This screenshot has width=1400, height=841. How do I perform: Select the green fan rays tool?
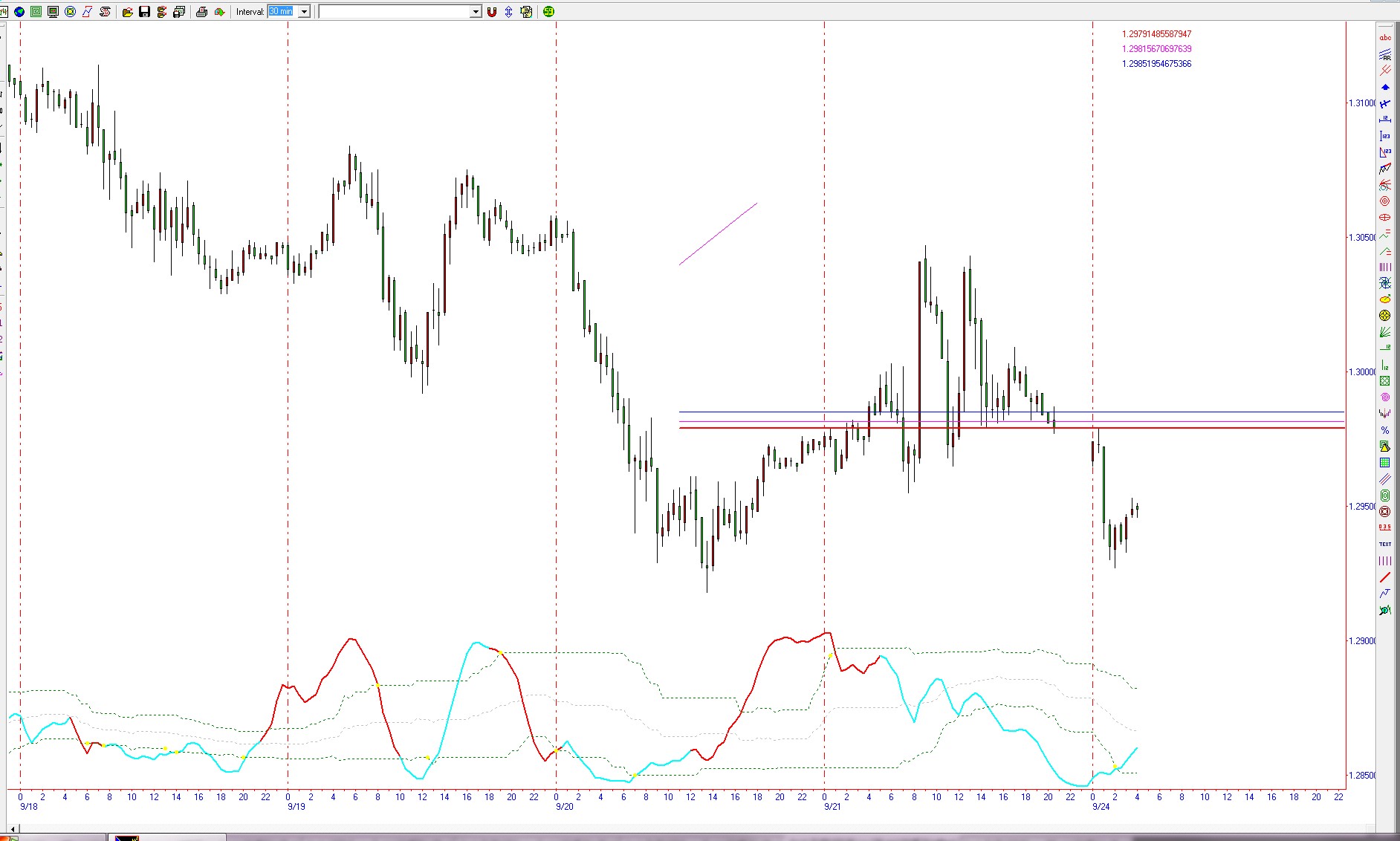pyautogui.click(x=1385, y=332)
